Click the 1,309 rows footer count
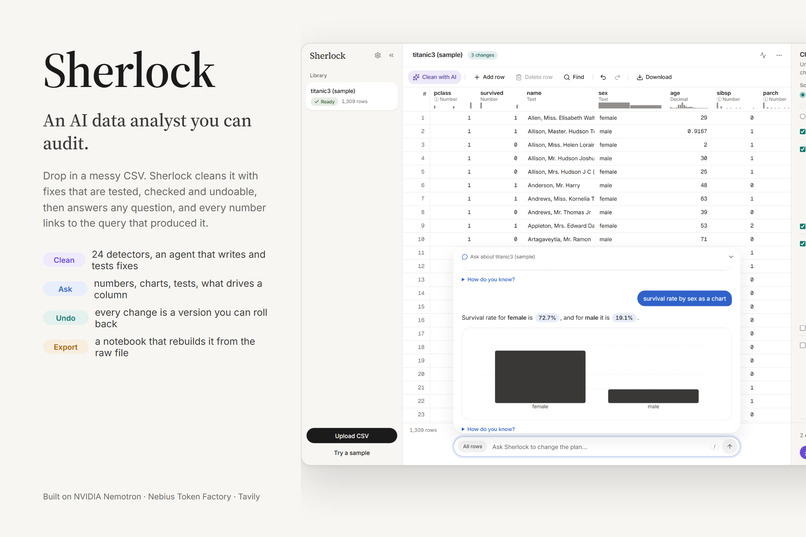 [423, 430]
